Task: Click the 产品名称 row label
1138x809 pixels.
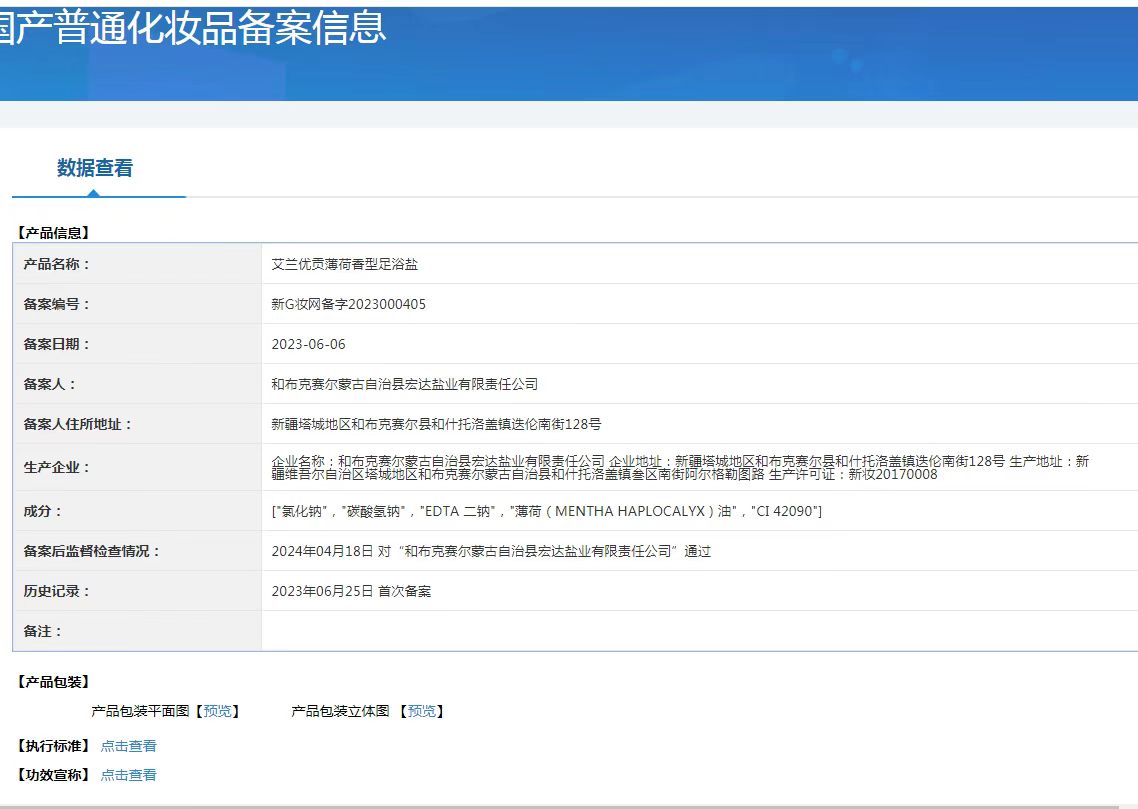Action: [x=56, y=264]
